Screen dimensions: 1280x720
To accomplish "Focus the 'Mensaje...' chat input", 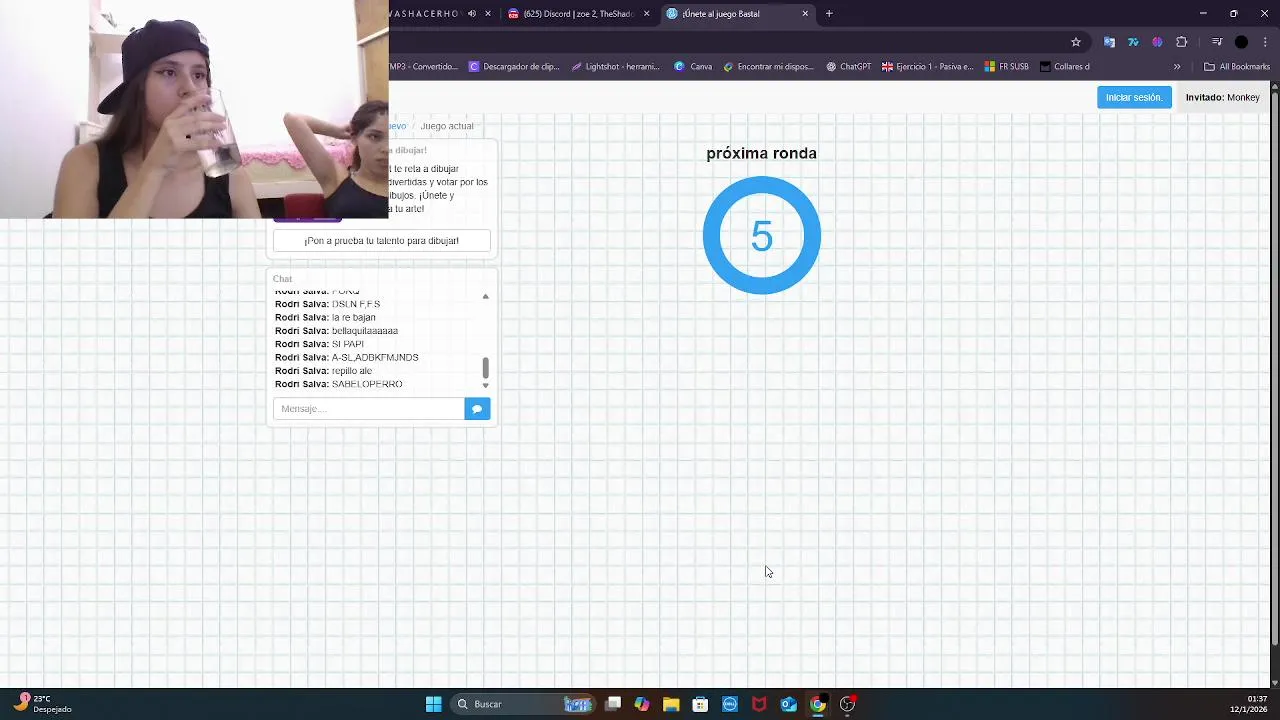I will point(368,408).
